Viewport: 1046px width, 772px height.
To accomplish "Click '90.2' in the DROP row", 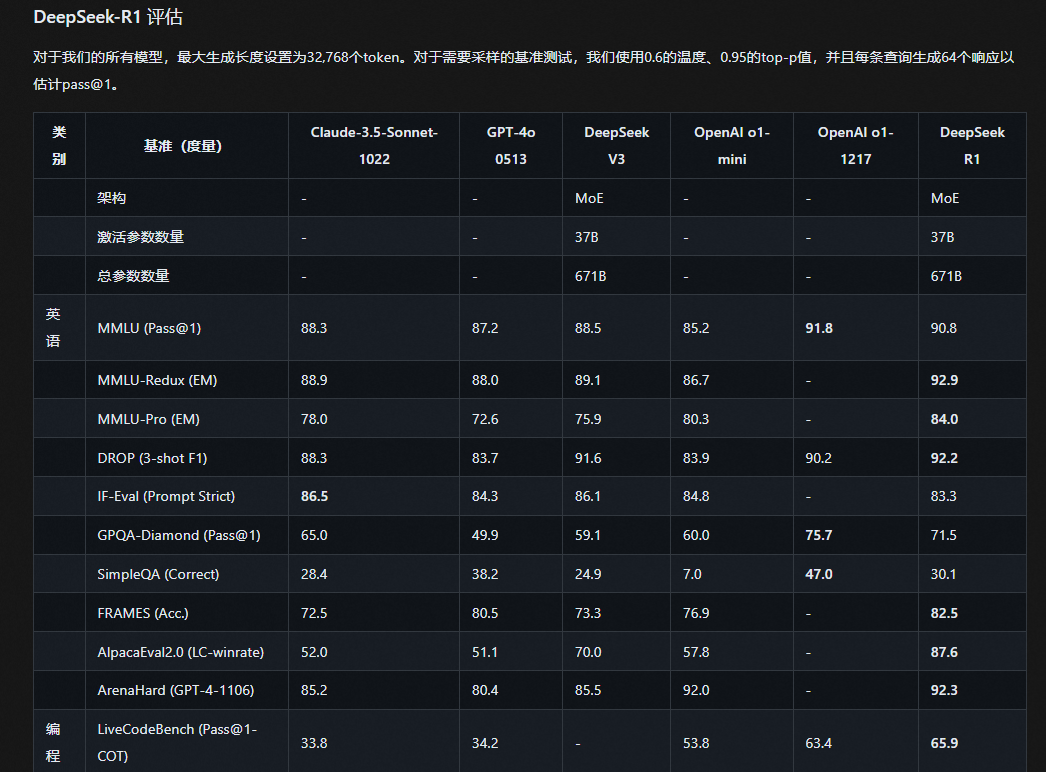I will [x=819, y=458].
